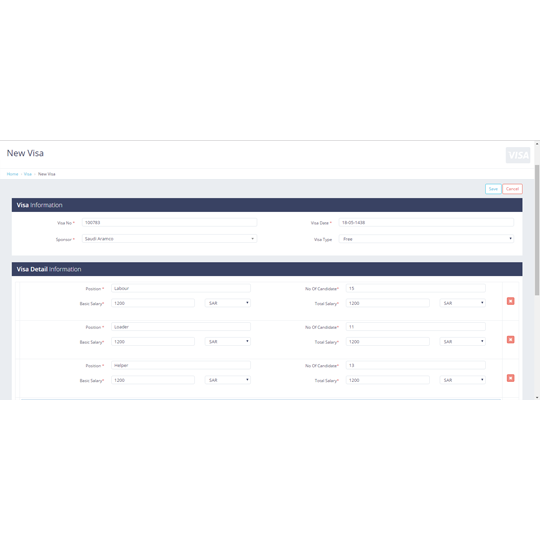Click the Cancel button

tap(512, 189)
